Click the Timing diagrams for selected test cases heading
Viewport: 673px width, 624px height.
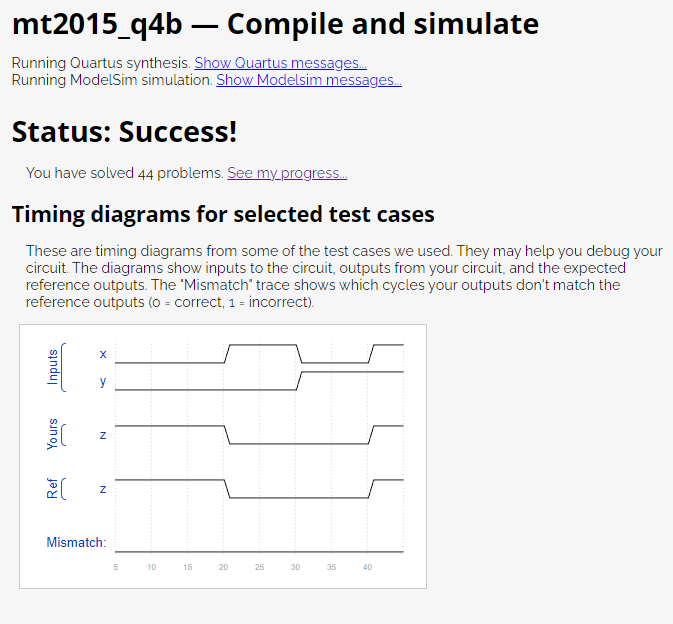pos(222,214)
